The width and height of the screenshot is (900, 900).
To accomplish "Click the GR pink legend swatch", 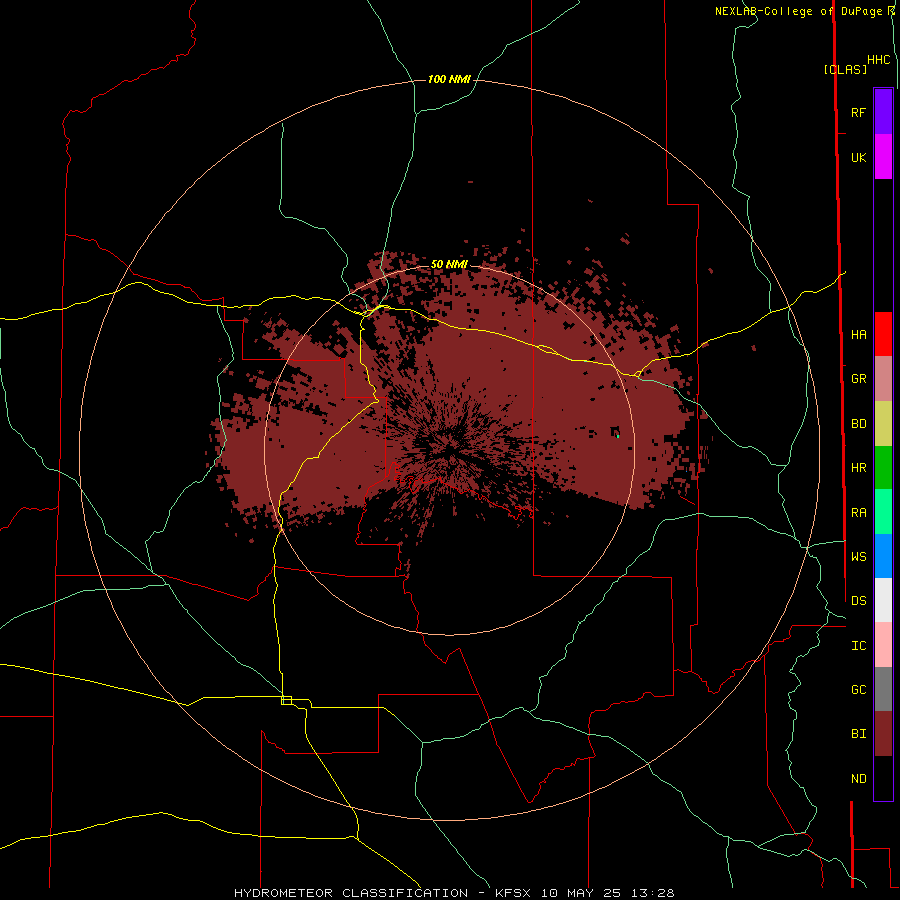I will click(883, 379).
